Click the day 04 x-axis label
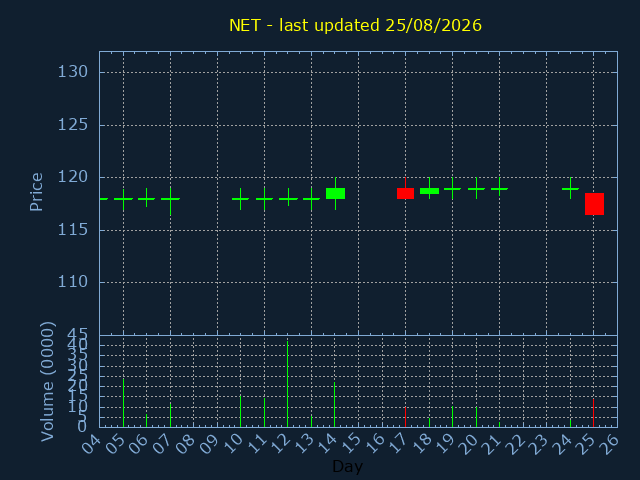The height and width of the screenshot is (480, 640). point(91,443)
